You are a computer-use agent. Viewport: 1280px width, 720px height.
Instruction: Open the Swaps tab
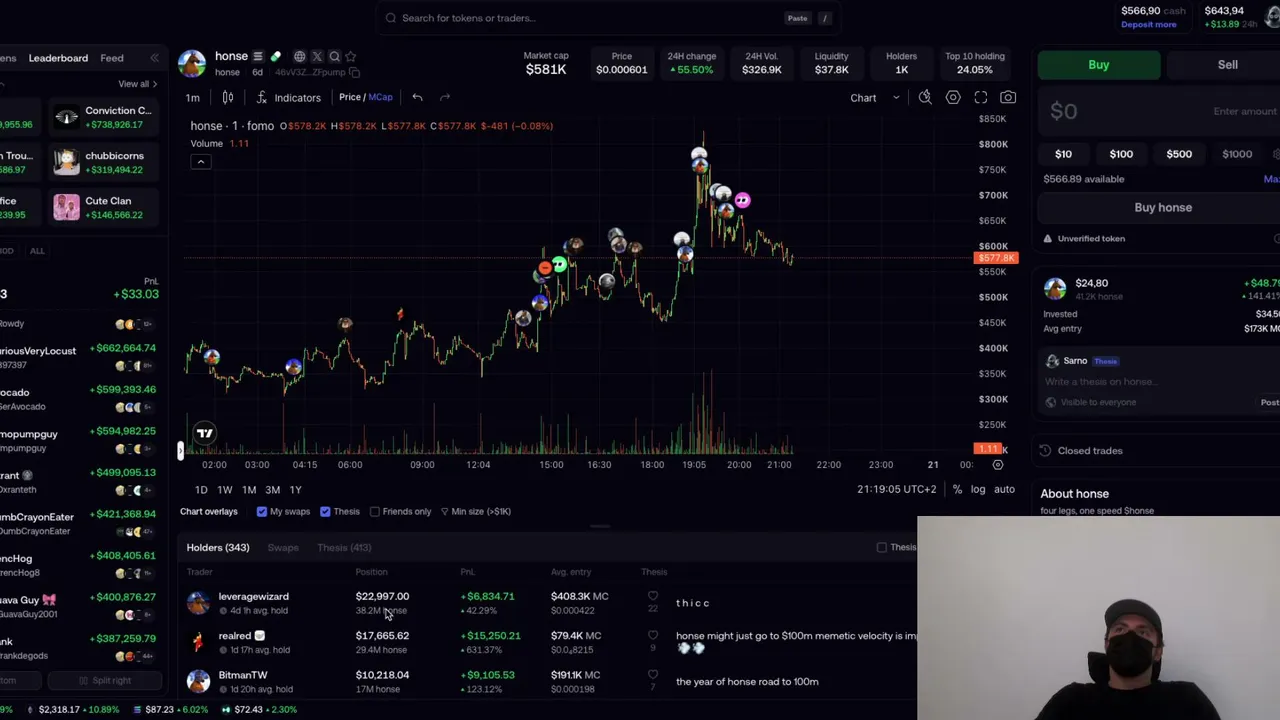[x=283, y=547]
